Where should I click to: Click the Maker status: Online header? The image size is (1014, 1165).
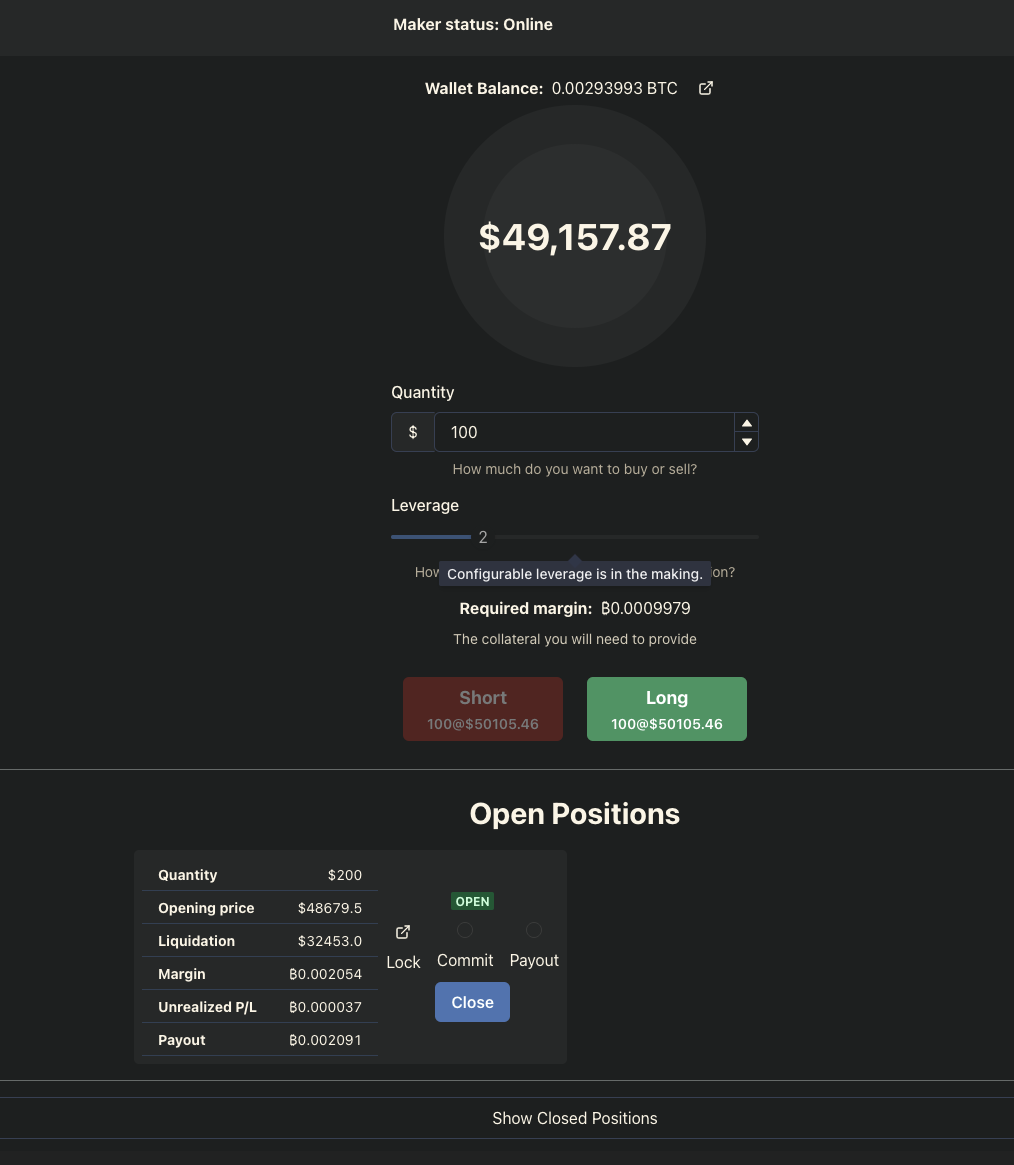(x=472, y=24)
